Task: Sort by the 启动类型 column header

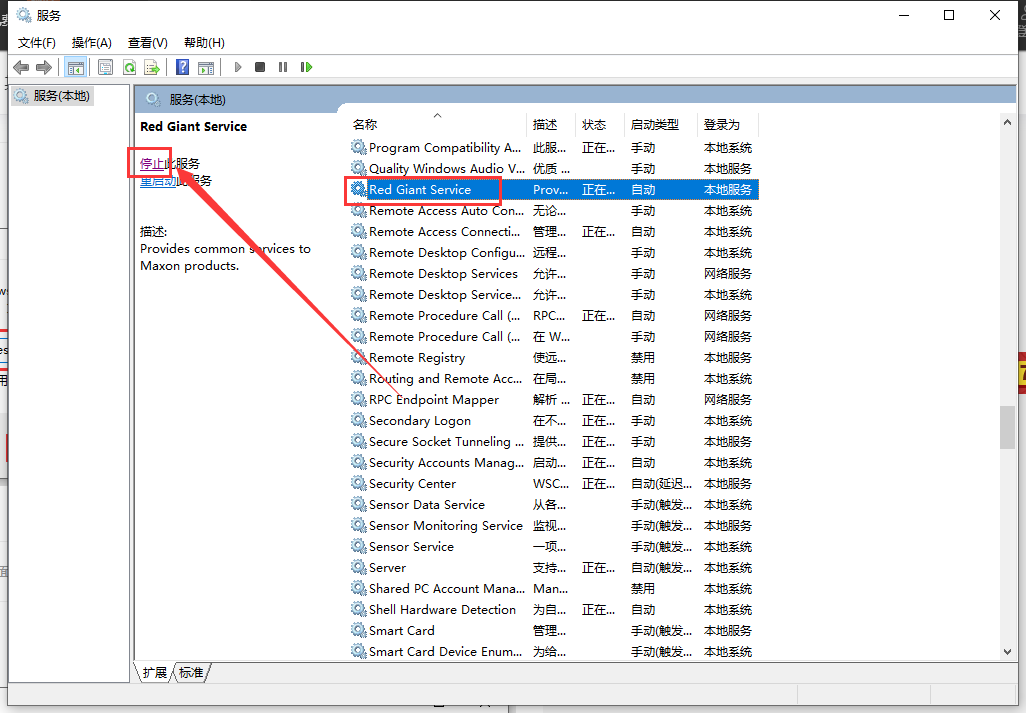Action: pos(660,124)
